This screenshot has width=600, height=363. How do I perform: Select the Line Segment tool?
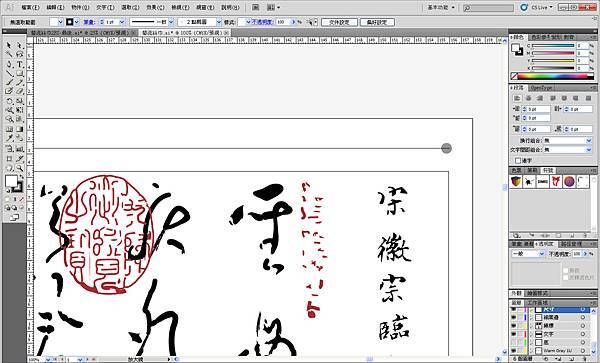(9, 73)
